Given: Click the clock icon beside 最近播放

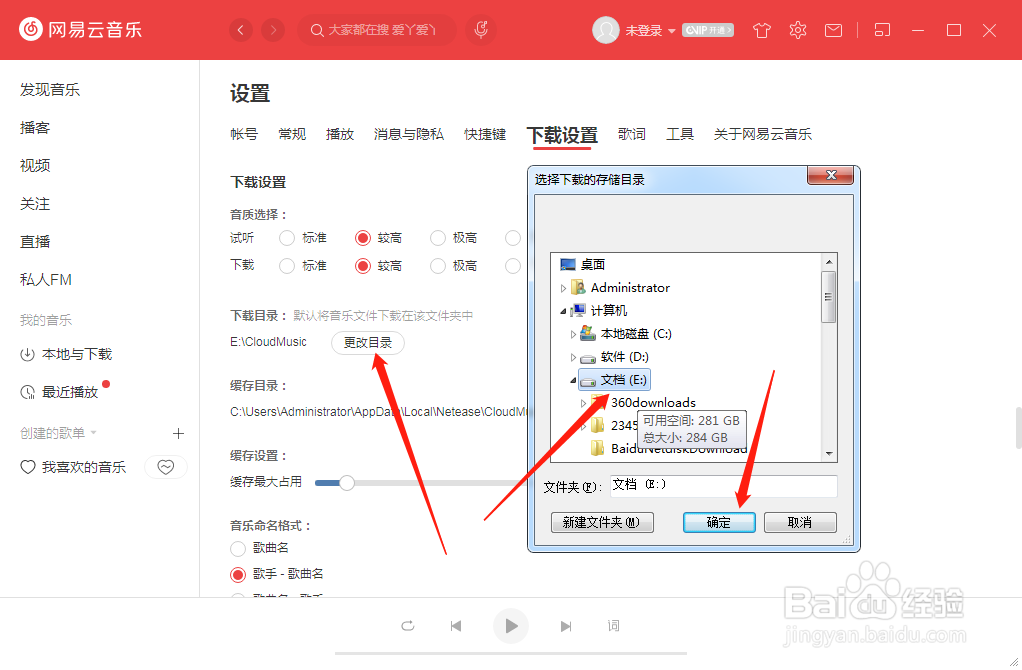Looking at the screenshot, I should [27, 392].
